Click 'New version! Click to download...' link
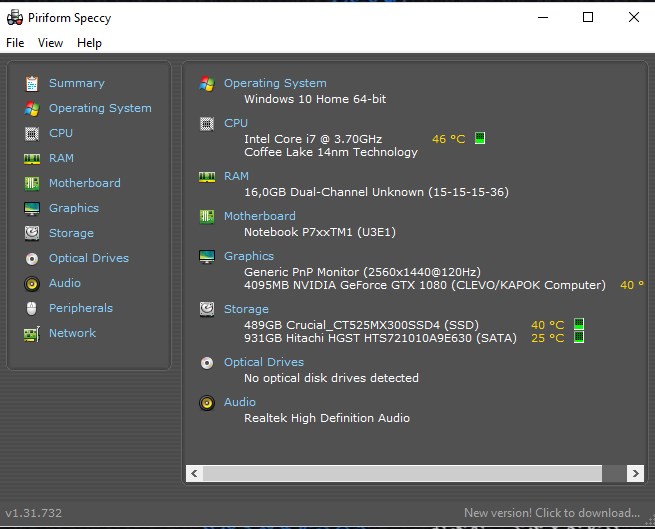 click(x=551, y=513)
